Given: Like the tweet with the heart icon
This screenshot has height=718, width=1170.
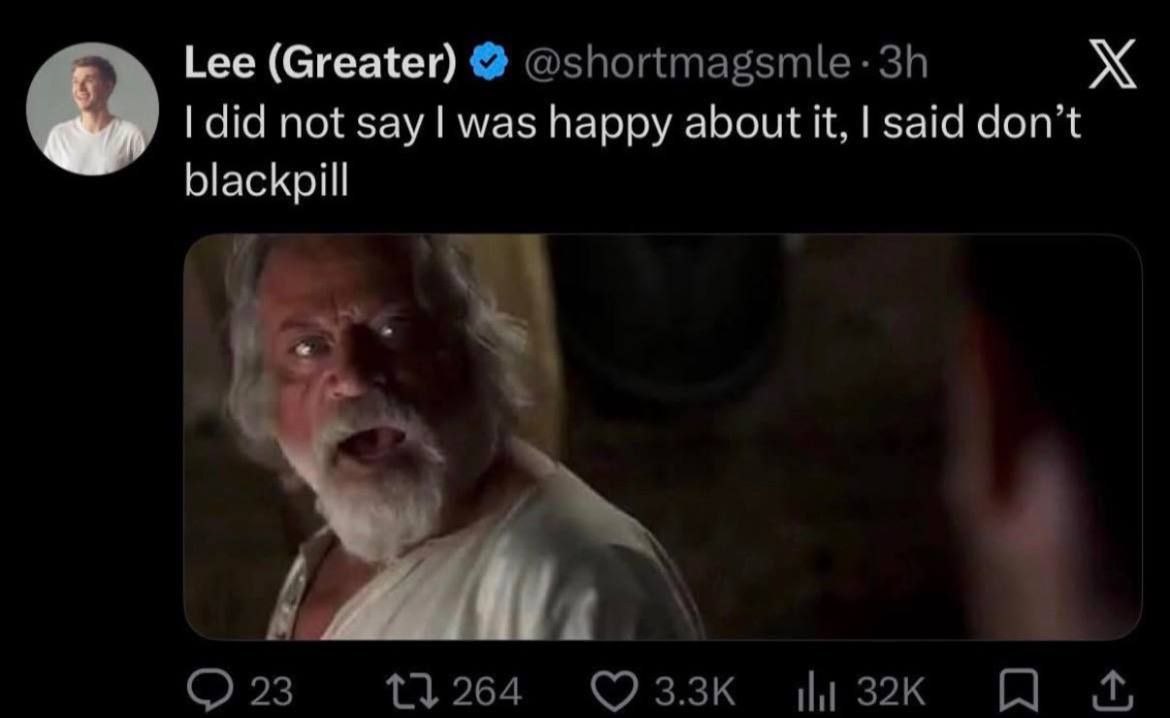Looking at the screenshot, I should (615, 691).
